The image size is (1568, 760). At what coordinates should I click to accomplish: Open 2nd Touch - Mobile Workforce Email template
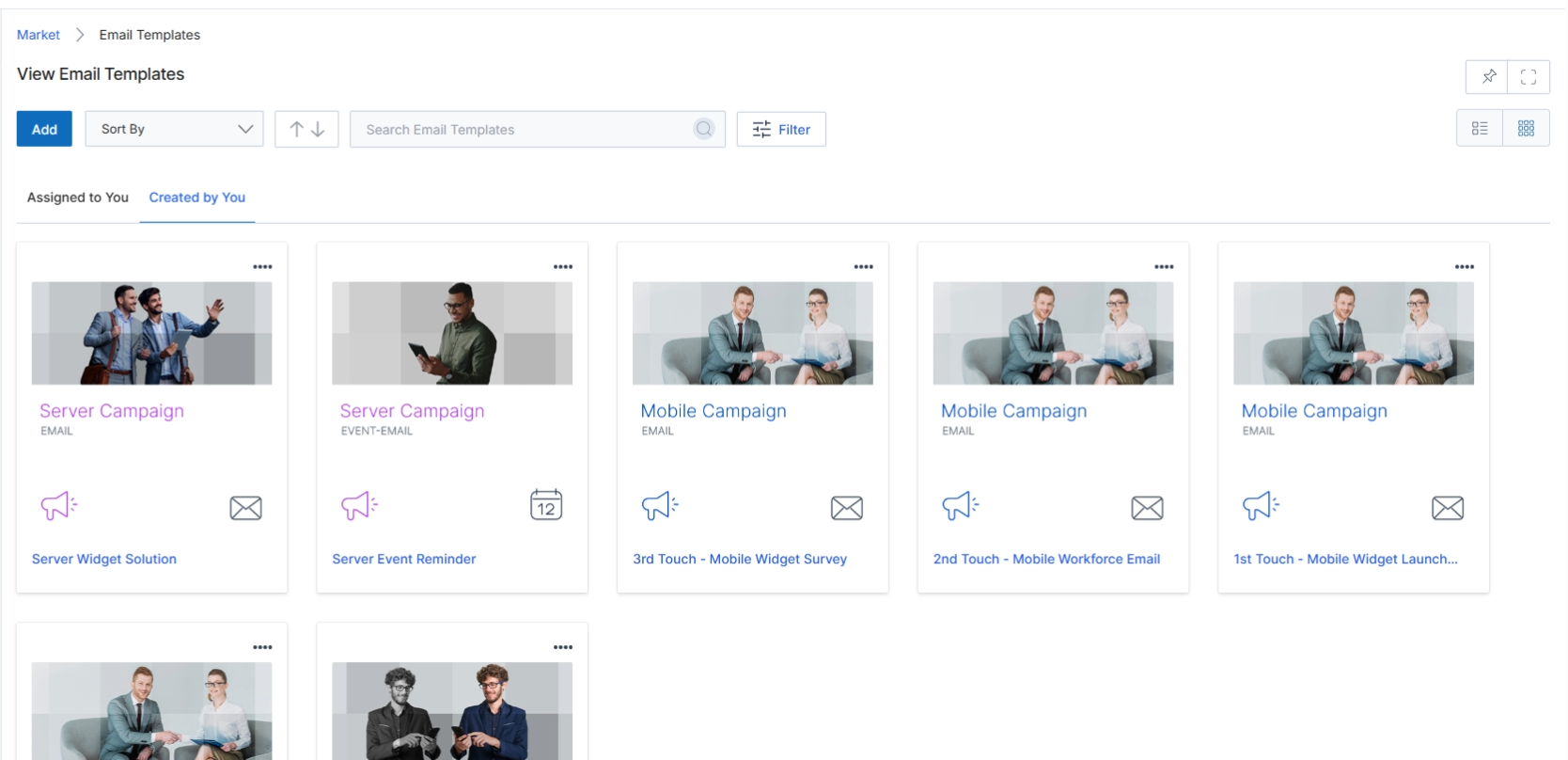(x=1047, y=559)
